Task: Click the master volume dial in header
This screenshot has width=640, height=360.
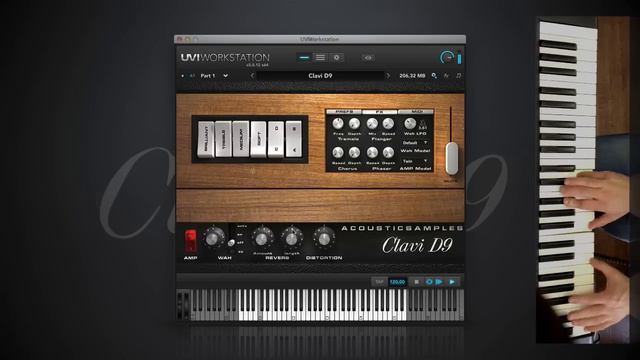Action: (x=447, y=58)
